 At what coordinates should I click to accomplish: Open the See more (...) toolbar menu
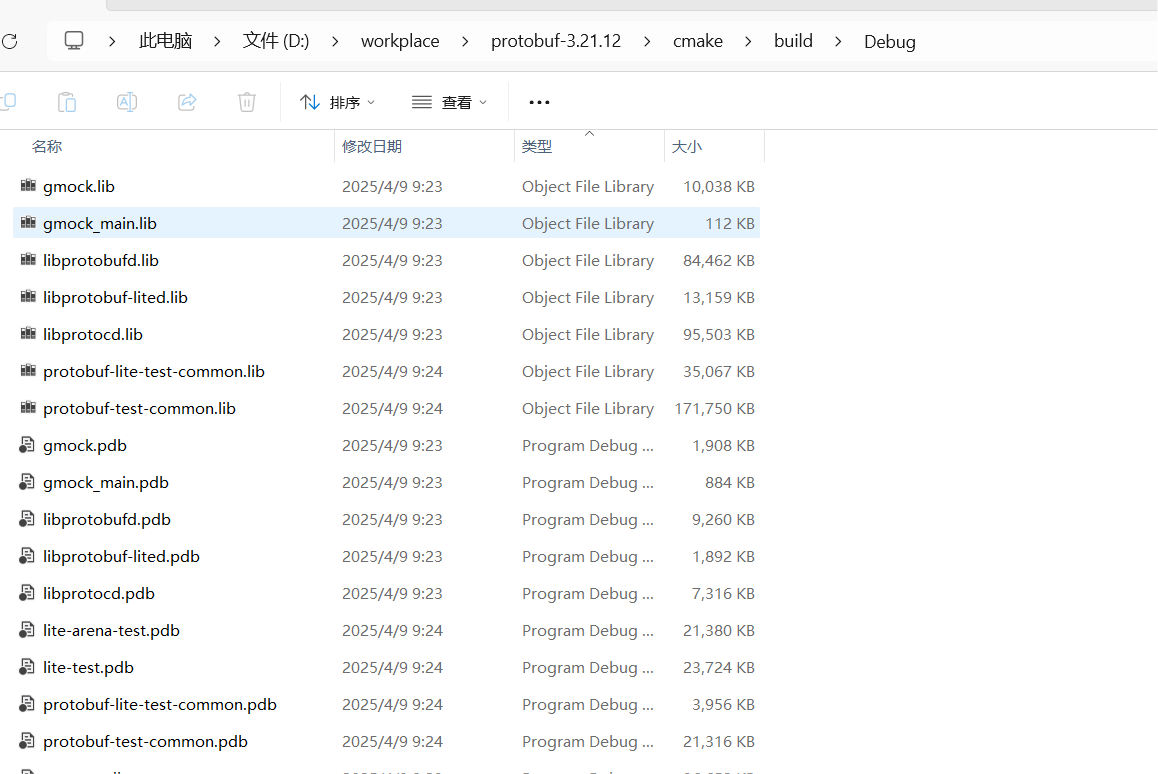(x=539, y=101)
